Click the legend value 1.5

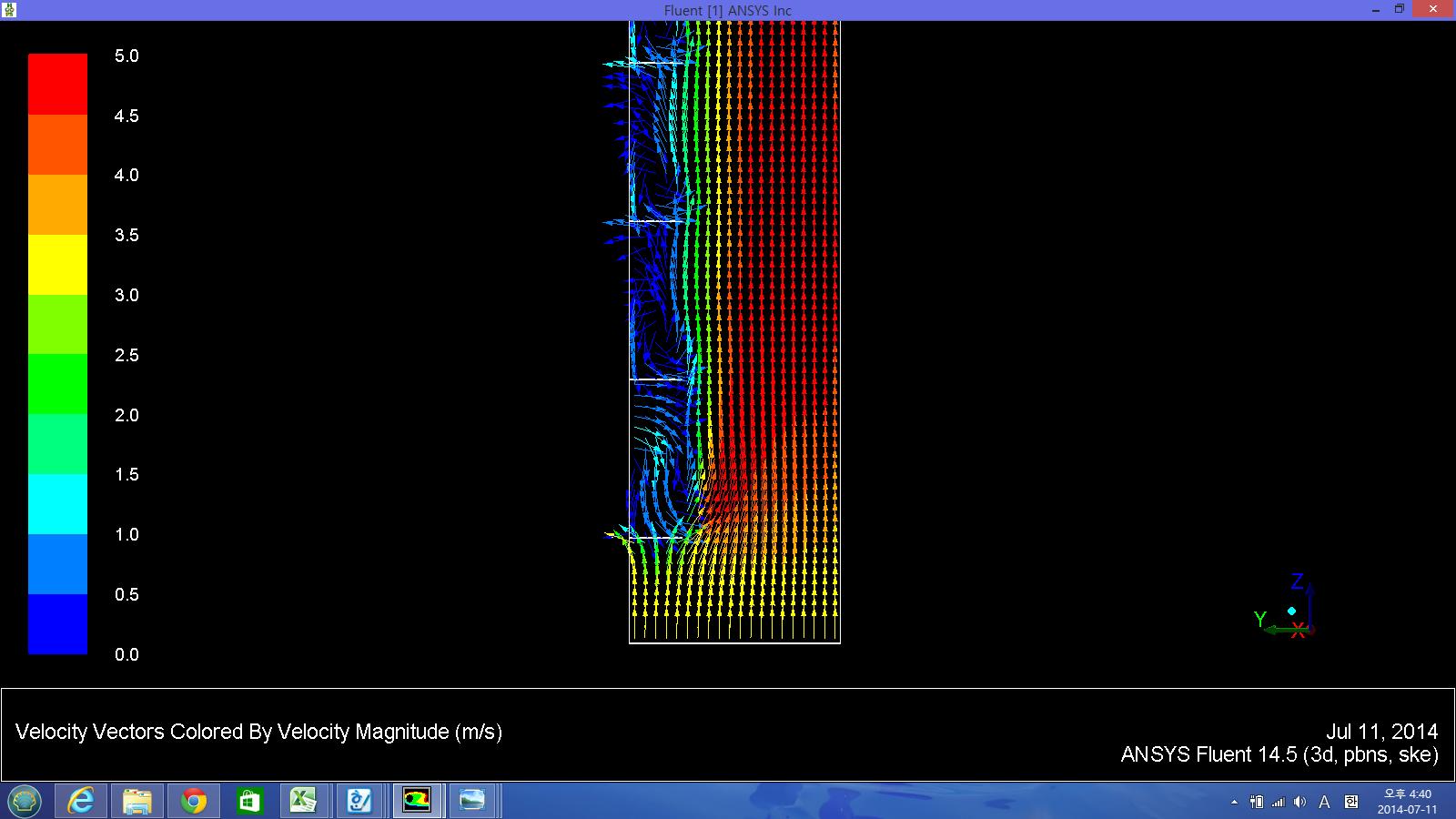point(126,475)
